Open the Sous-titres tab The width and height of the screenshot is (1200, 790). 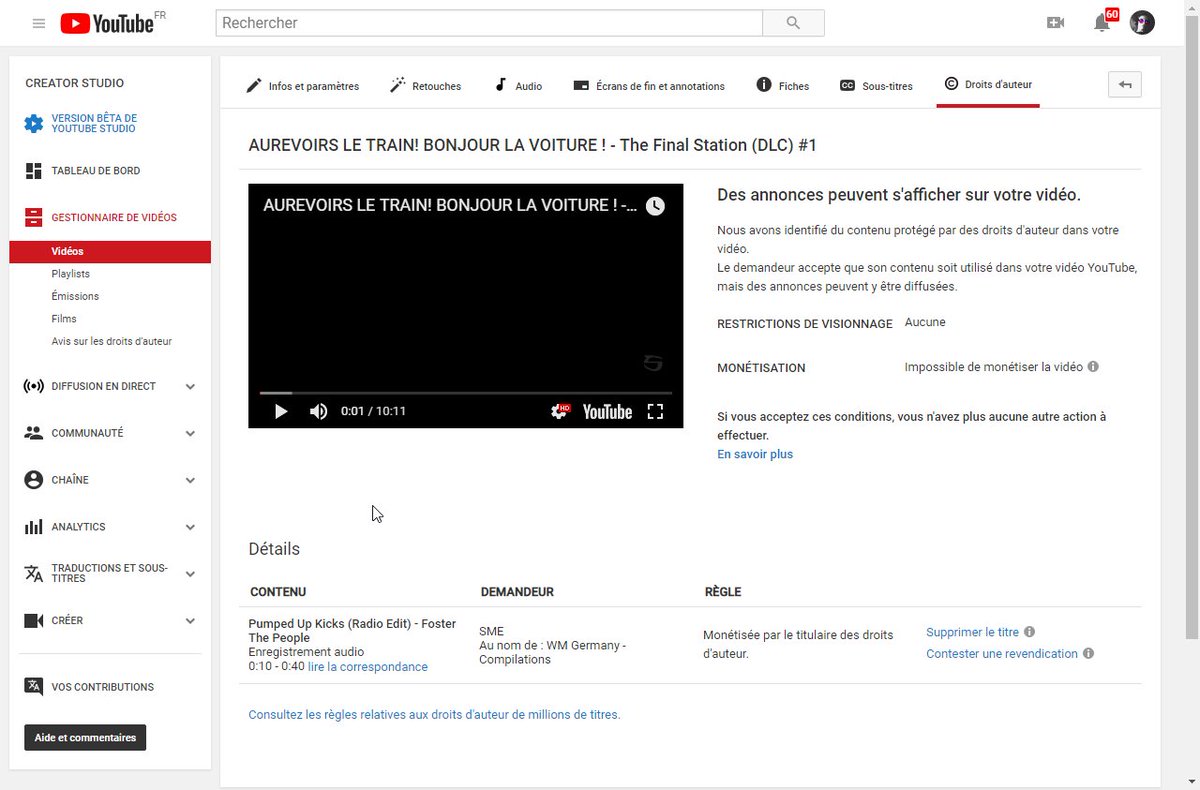(876, 86)
